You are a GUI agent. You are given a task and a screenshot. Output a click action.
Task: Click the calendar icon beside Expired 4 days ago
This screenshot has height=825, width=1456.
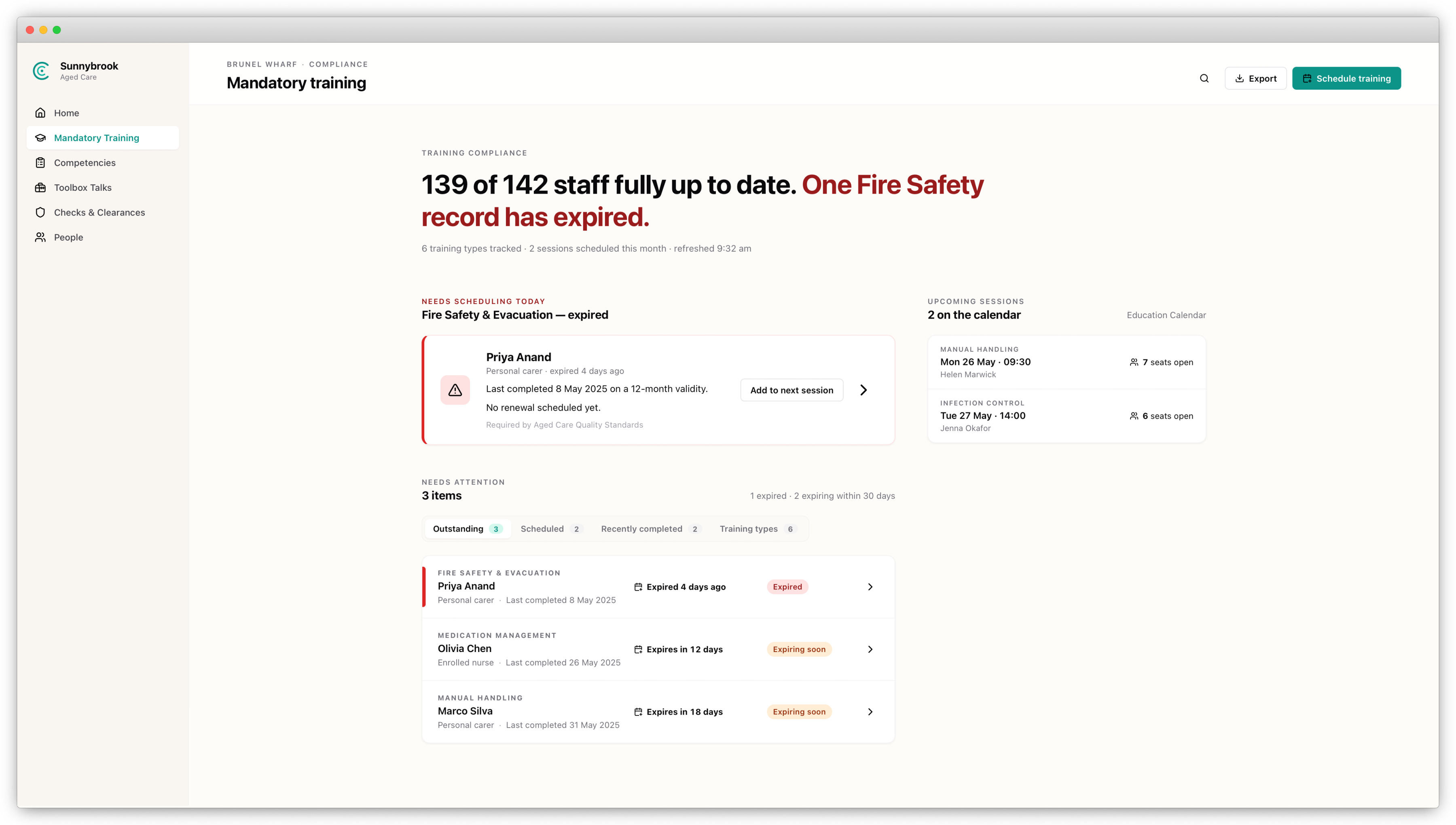coord(638,587)
